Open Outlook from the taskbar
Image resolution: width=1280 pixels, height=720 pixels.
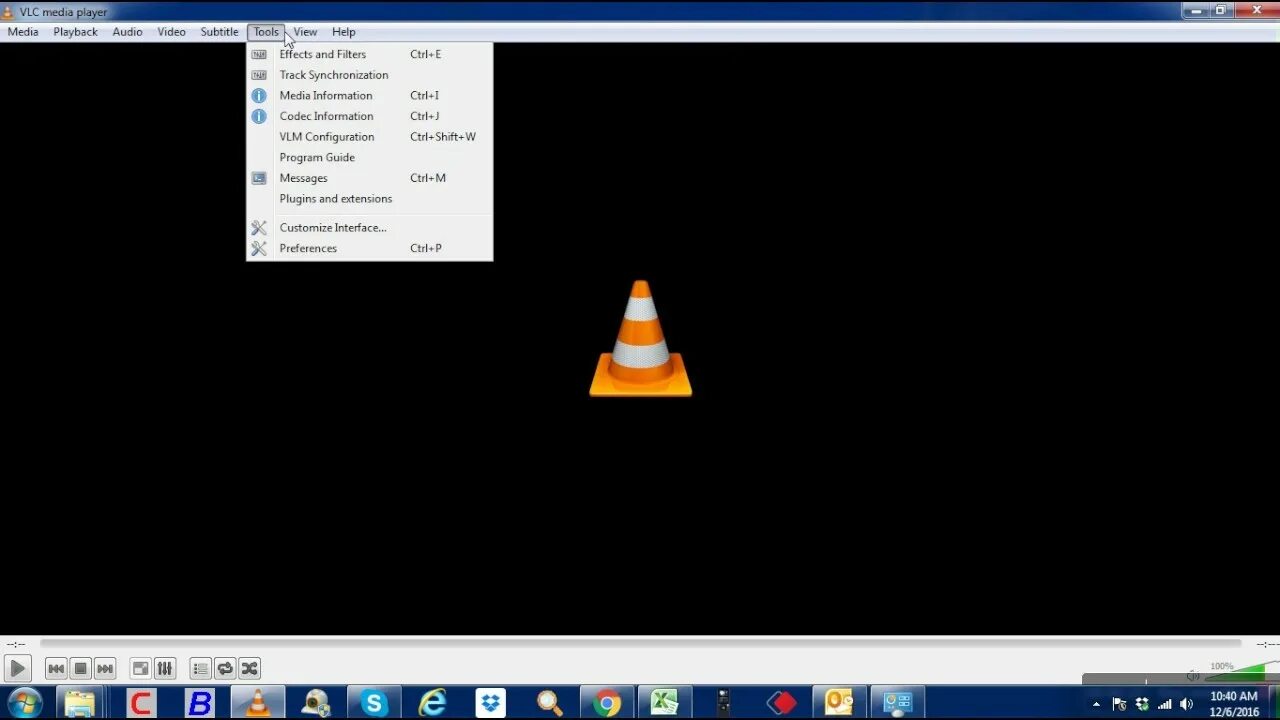838,703
